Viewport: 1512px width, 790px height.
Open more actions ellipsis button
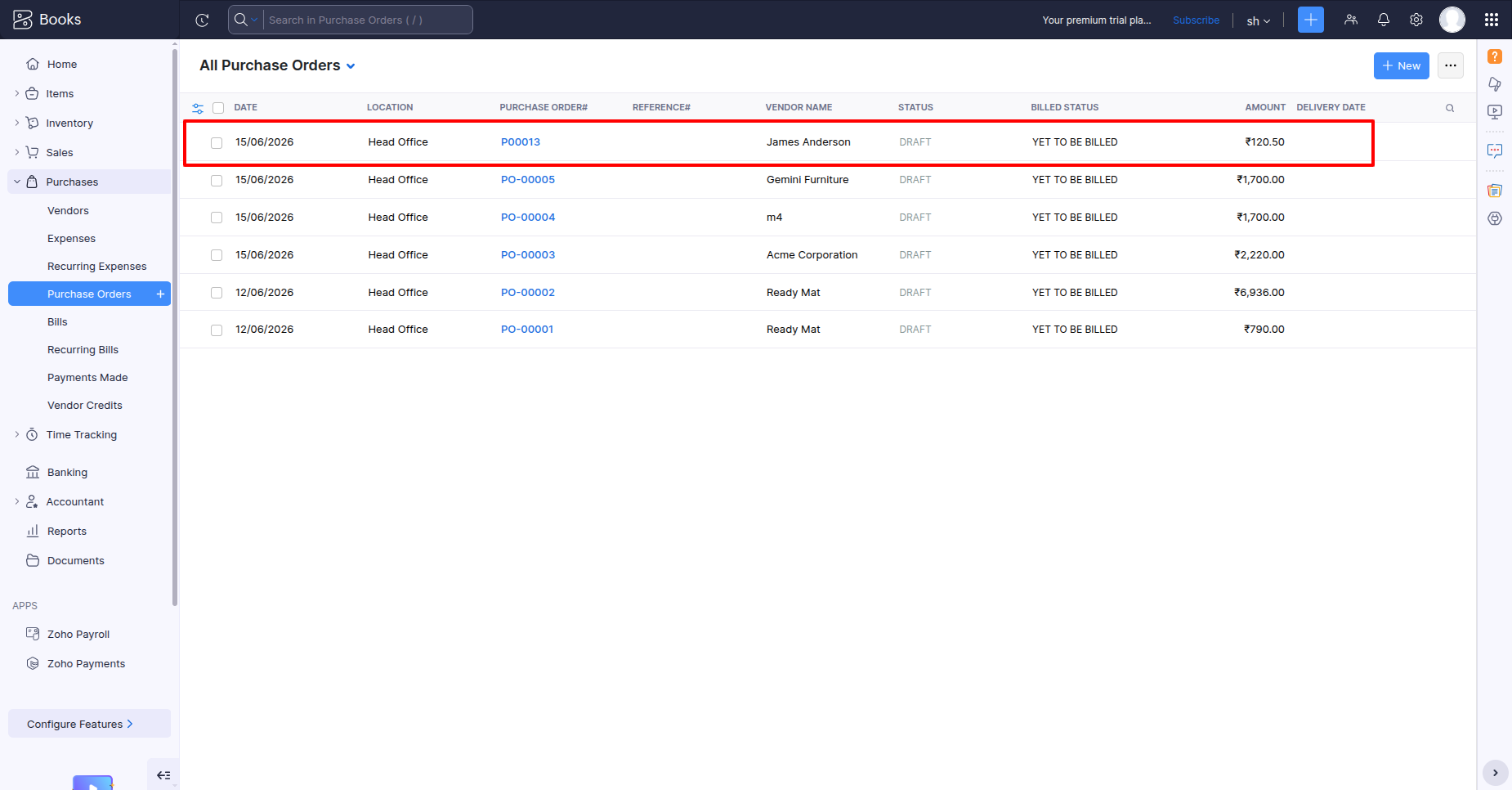tap(1451, 65)
